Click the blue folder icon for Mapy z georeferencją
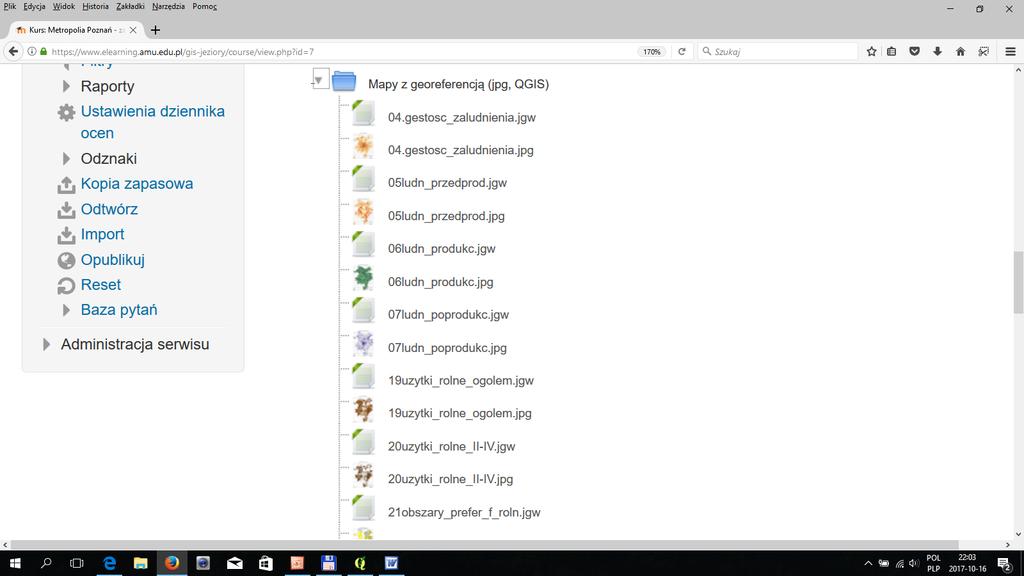Image resolution: width=1024 pixels, height=576 pixels. coord(344,82)
